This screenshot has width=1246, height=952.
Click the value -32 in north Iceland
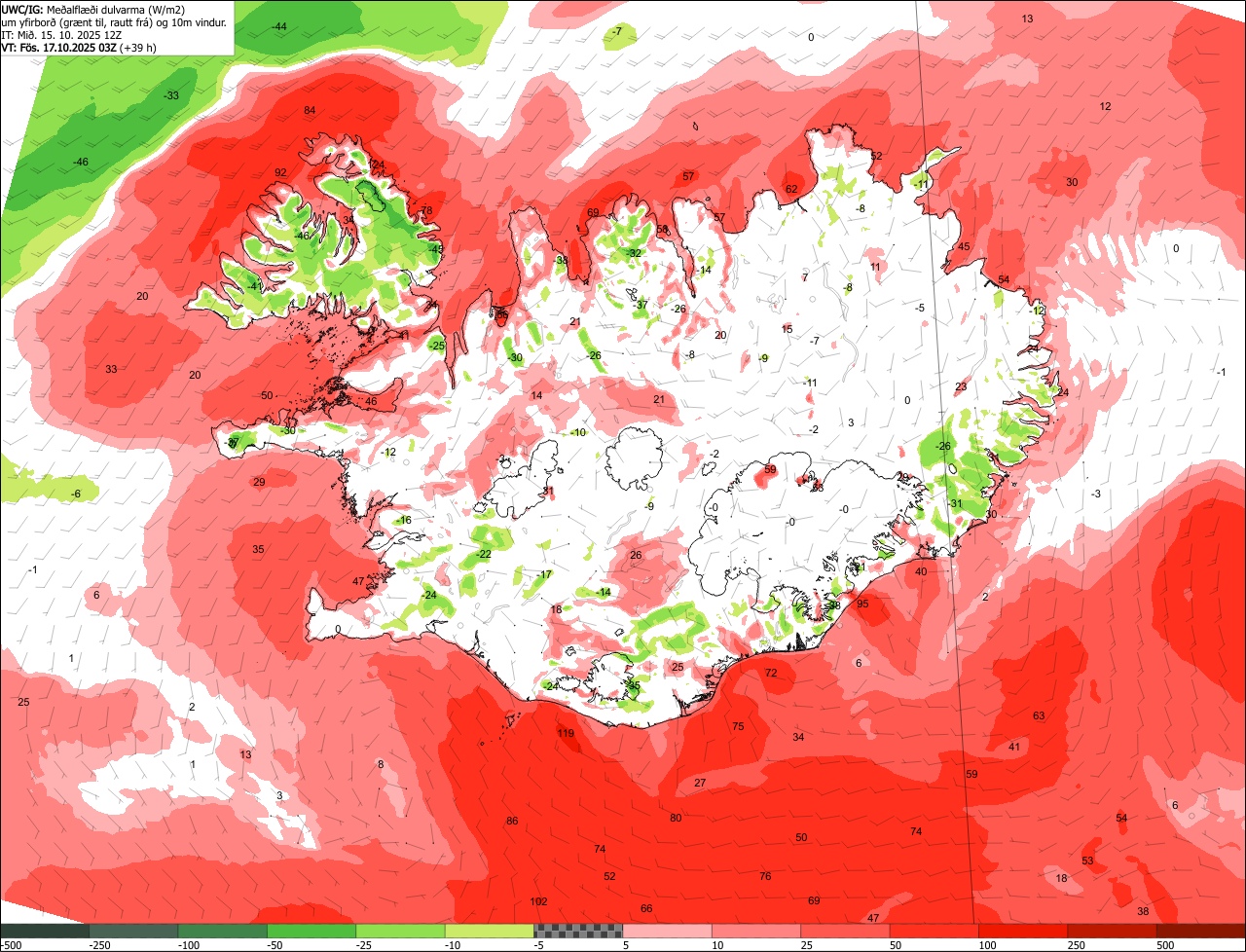[634, 253]
